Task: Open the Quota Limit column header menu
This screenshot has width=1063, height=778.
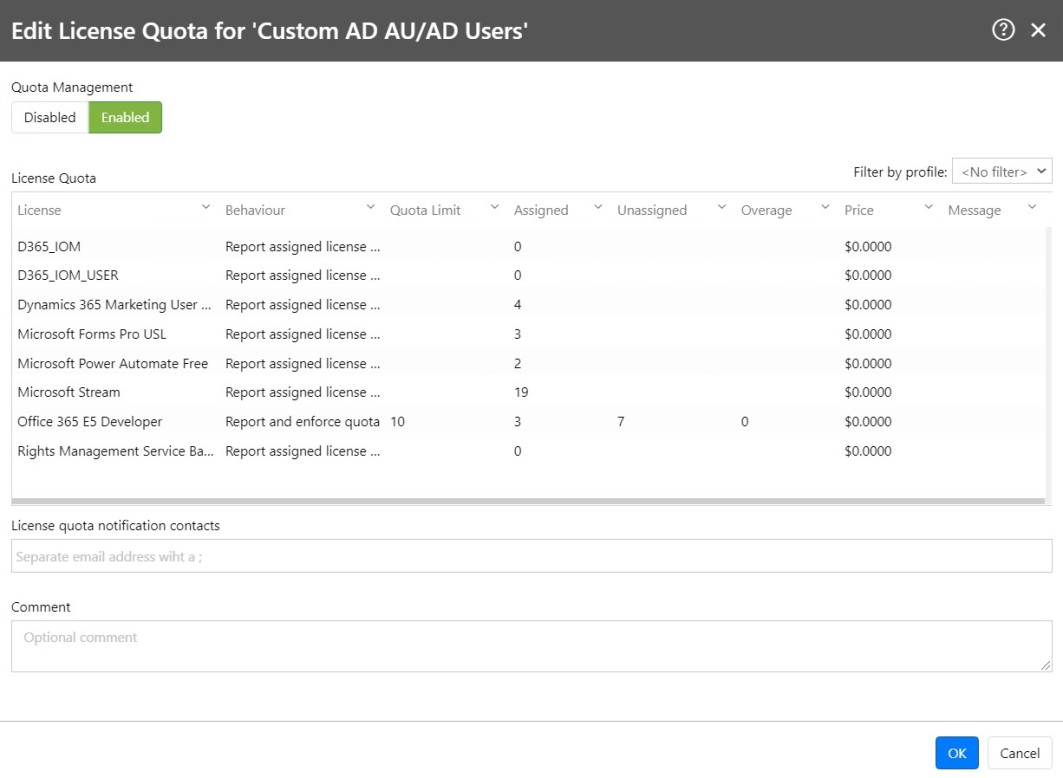Action: coord(494,207)
